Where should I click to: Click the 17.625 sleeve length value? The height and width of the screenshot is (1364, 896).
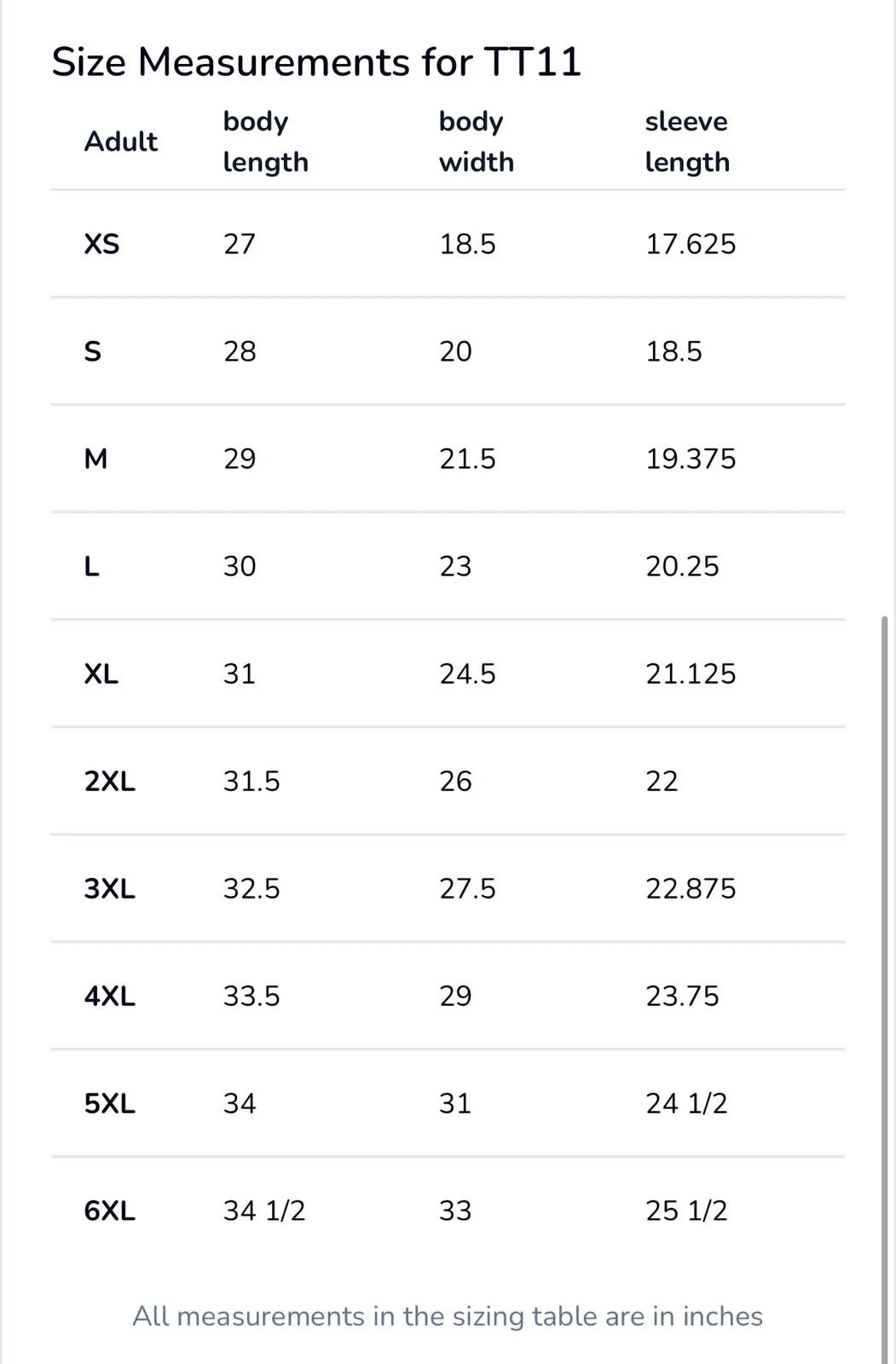pos(691,245)
